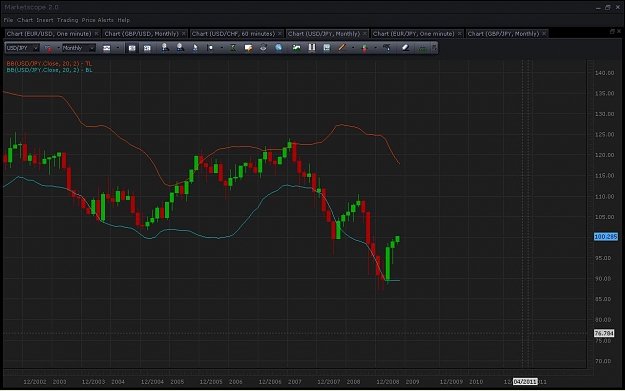
Task: Click the red icon beside the USD/JPY symbol box
Action: (48, 48)
